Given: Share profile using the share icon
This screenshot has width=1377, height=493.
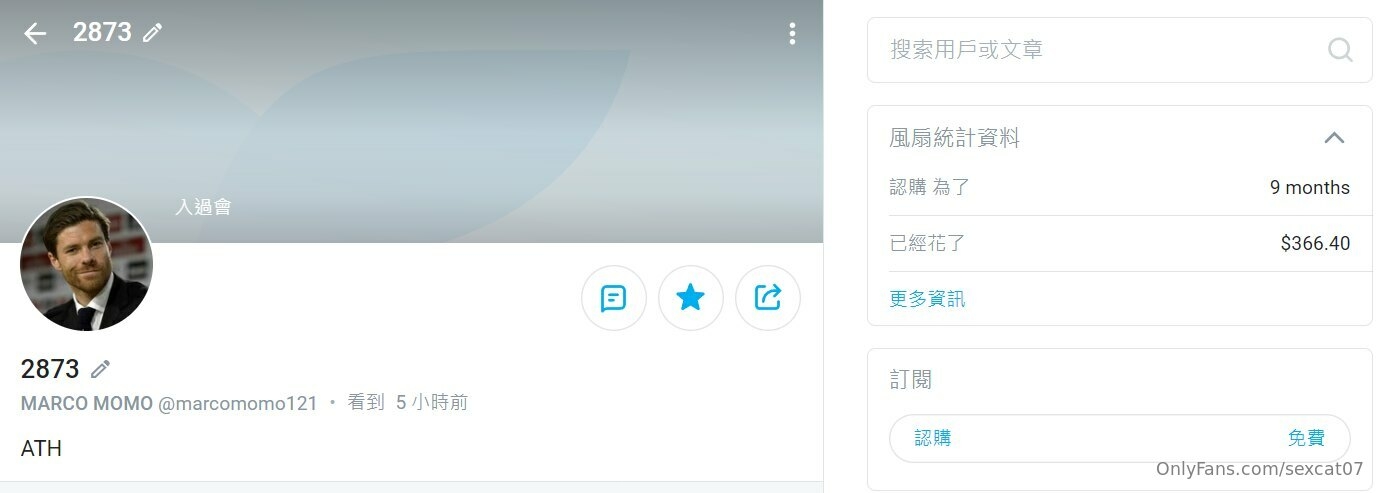Looking at the screenshot, I should coord(767,298).
